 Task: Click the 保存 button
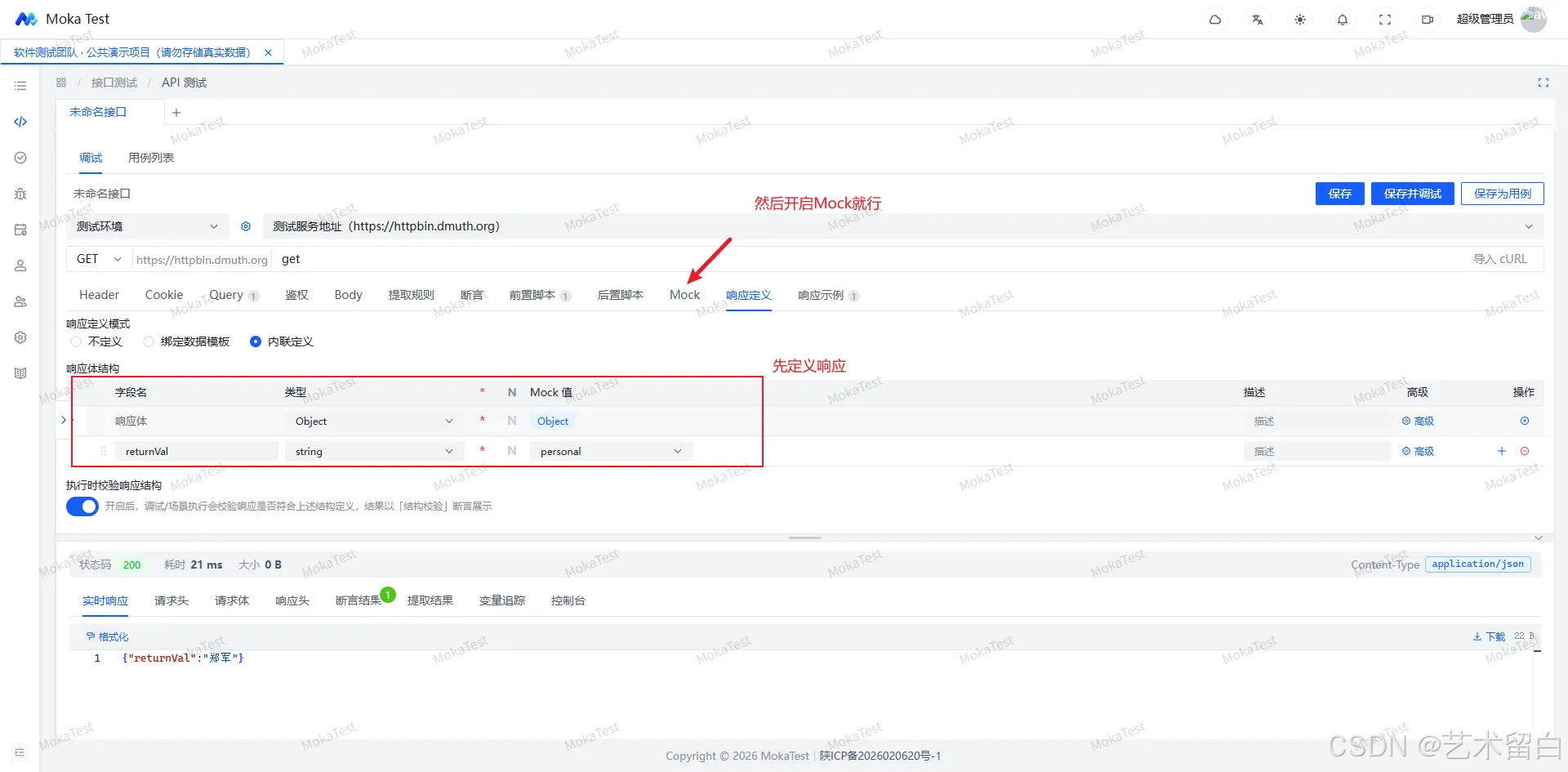coord(1340,194)
